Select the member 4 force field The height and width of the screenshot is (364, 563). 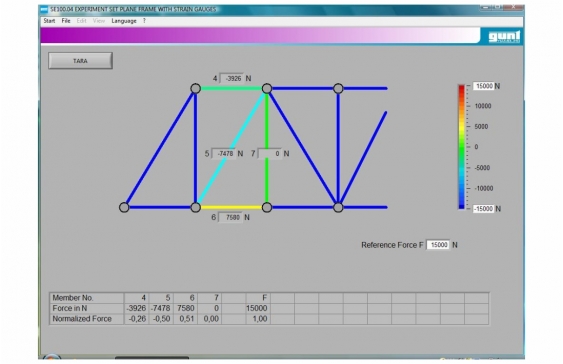231,78
